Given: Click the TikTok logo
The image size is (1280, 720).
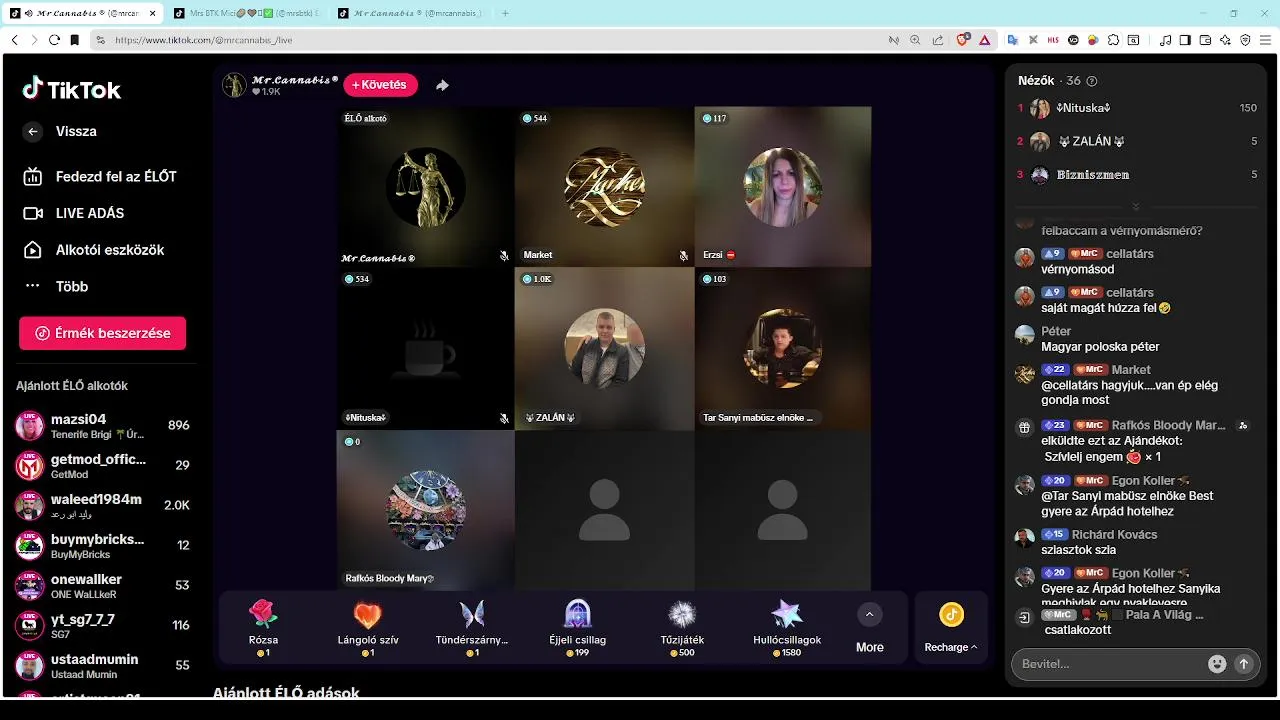Looking at the screenshot, I should (72, 89).
